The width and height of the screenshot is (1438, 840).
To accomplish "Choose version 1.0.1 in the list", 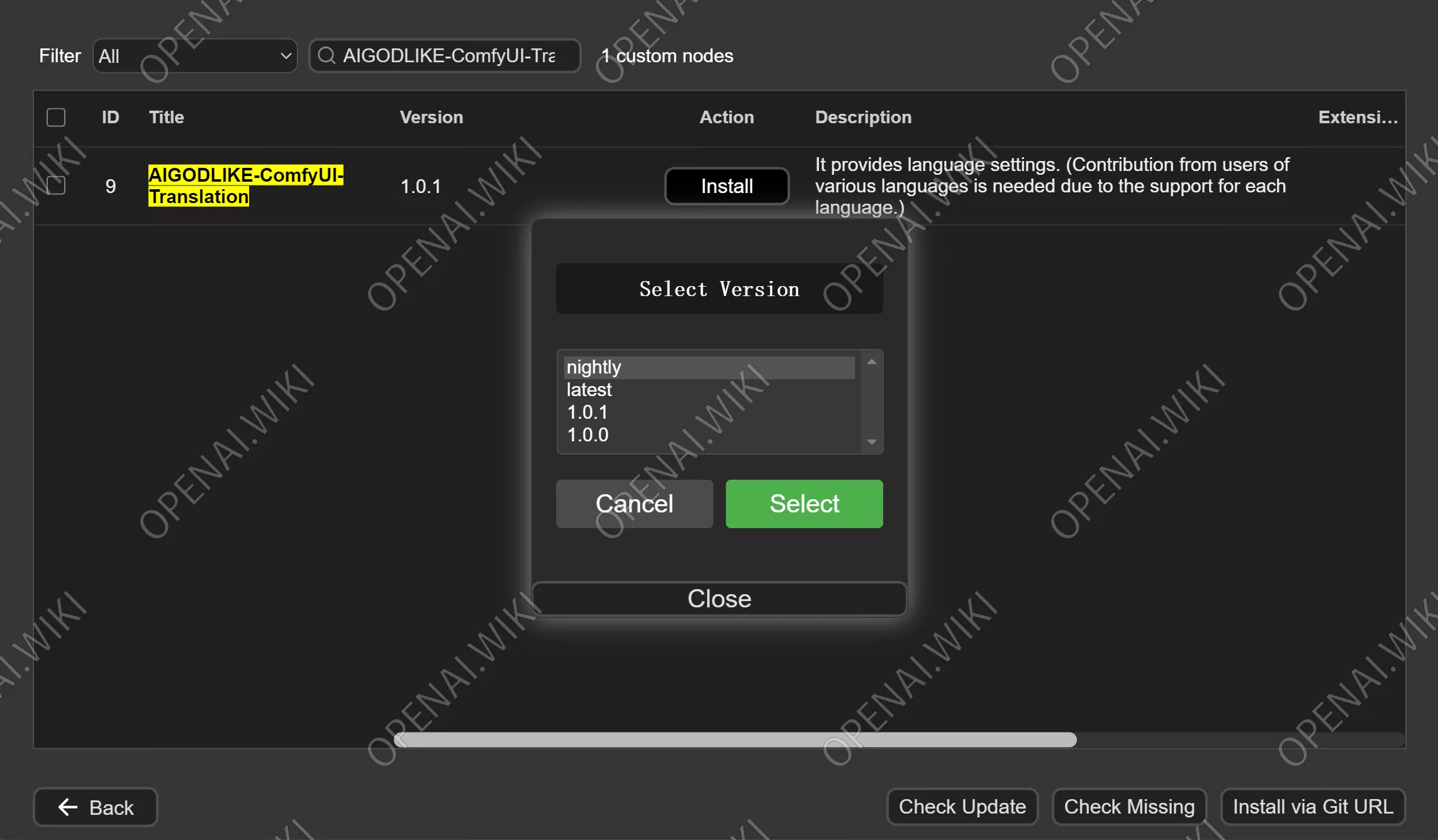I will pyautogui.click(x=710, y=412).
